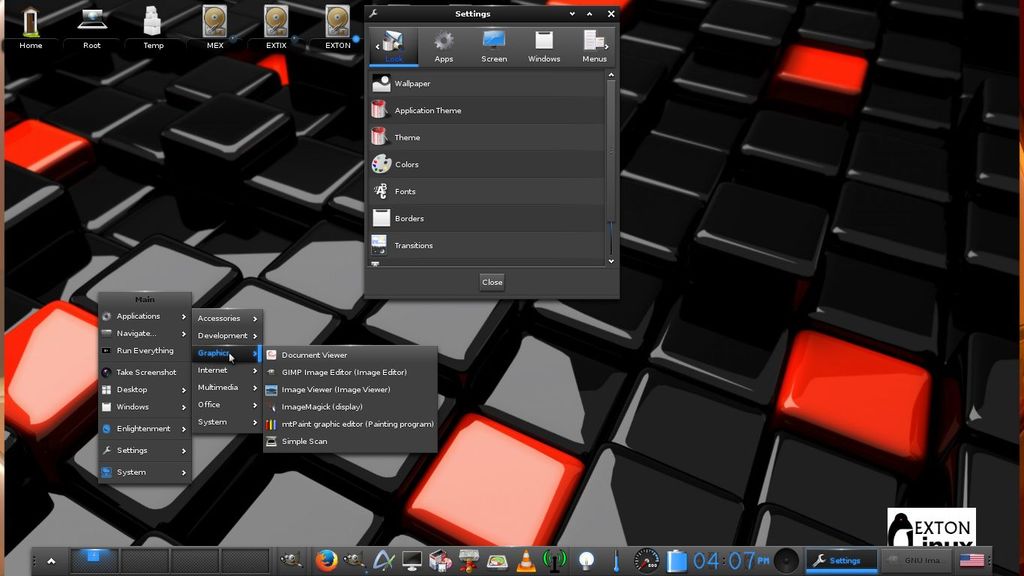
Task: Switch to the Screen settings category
Action: point(494,46)
